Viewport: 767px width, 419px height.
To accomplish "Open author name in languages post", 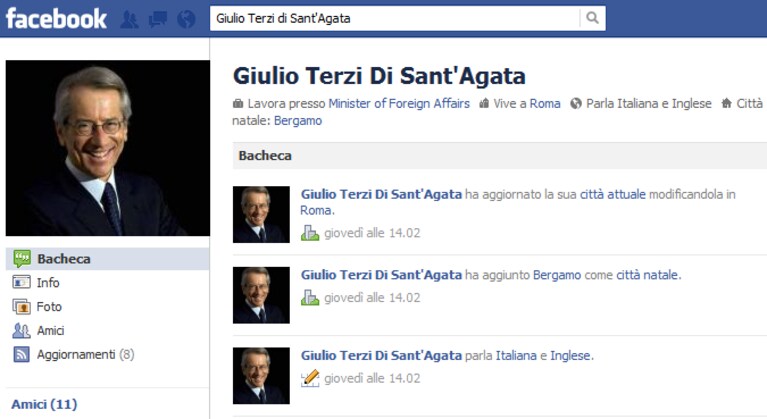I will tap(381, 356).
